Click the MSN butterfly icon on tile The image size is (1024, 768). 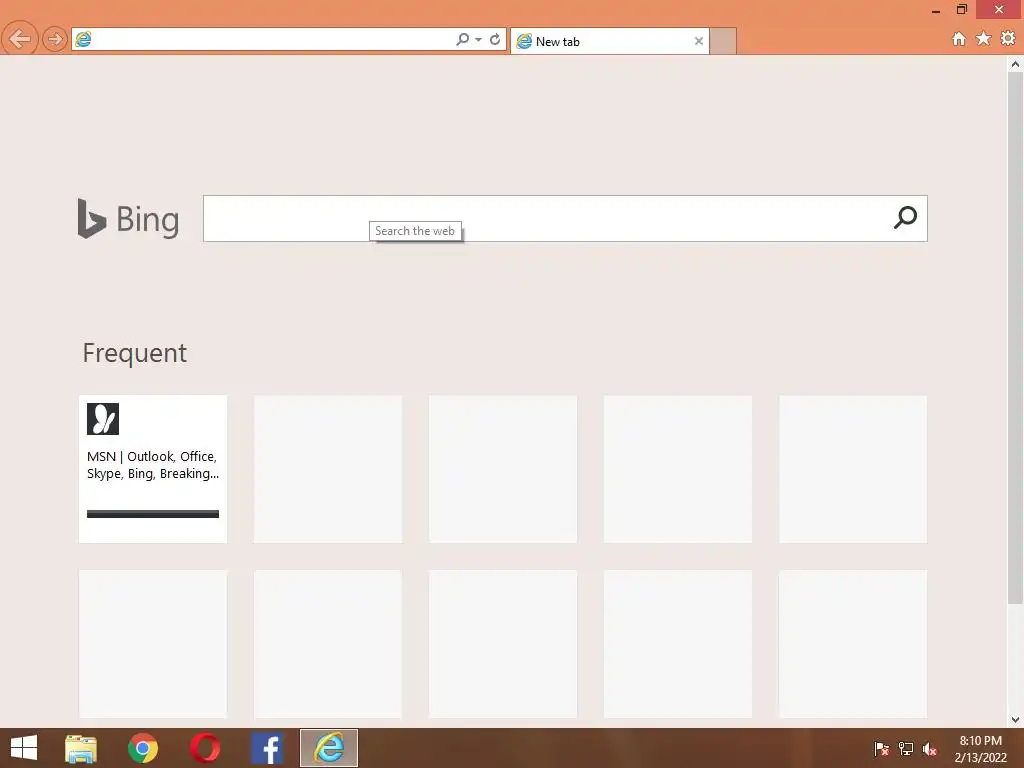coord(103,419)
